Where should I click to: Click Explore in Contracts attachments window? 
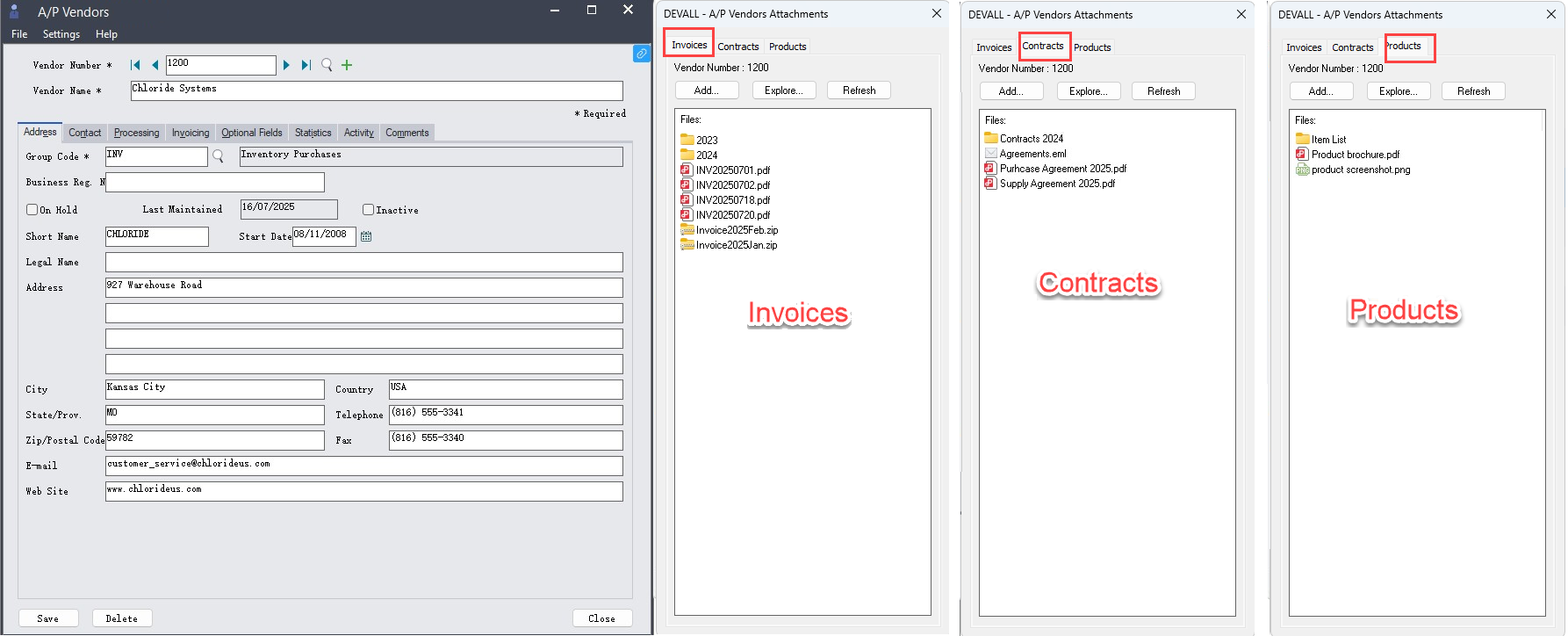coord(1088,91)
